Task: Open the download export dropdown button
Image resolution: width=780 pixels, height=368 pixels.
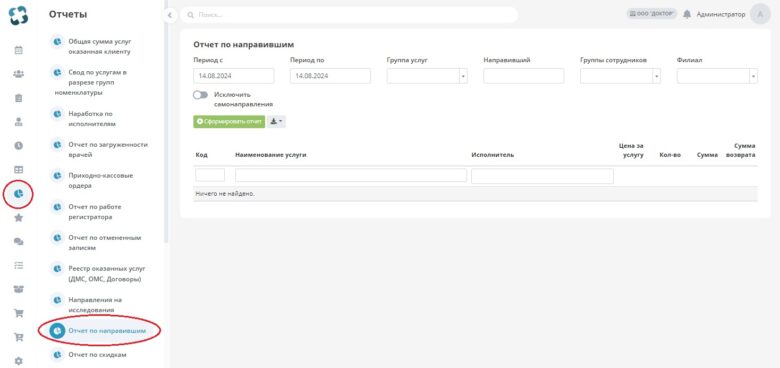Action: pos(276,121)
